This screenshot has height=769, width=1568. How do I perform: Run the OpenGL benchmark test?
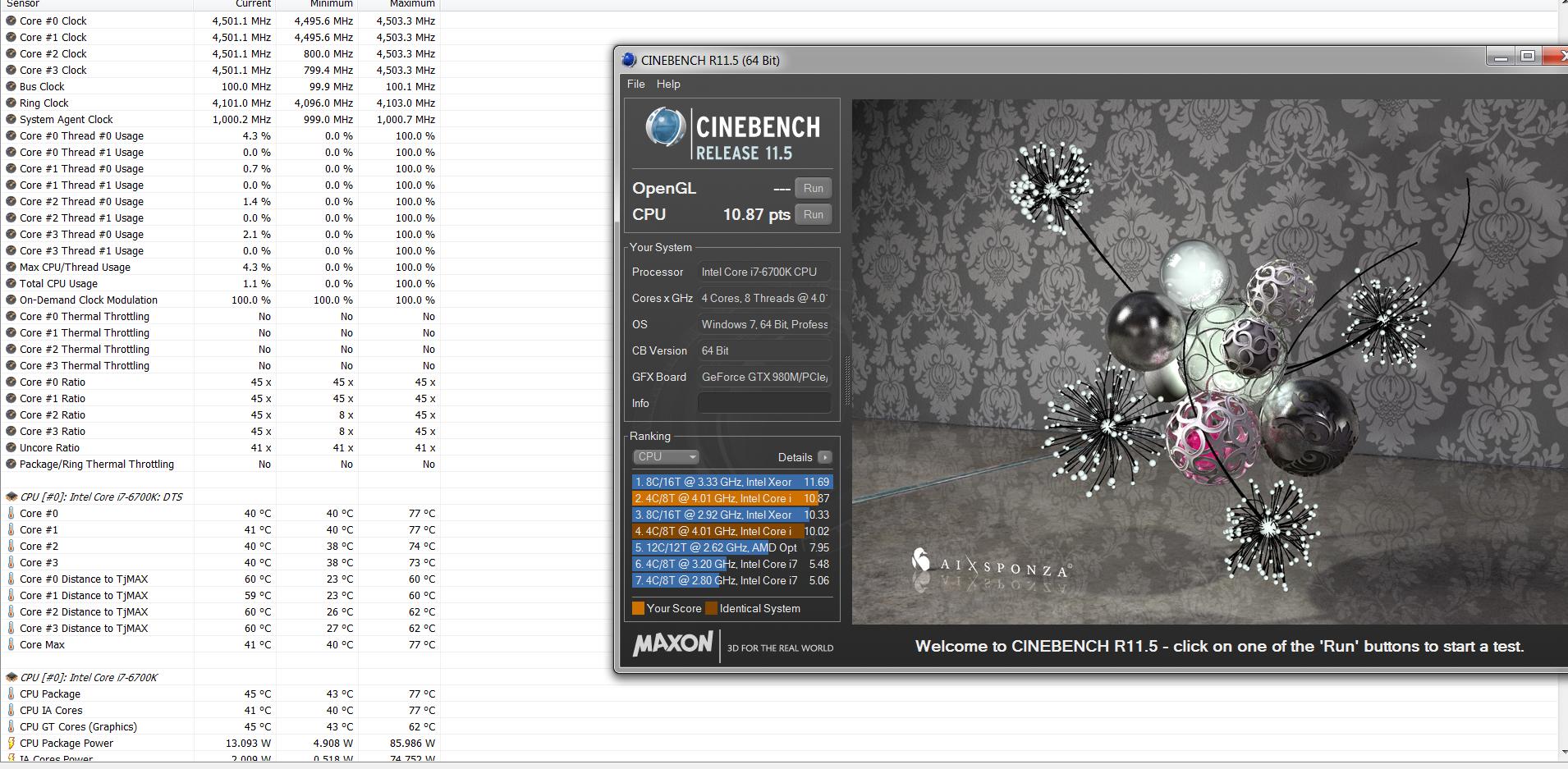[814, 188]
